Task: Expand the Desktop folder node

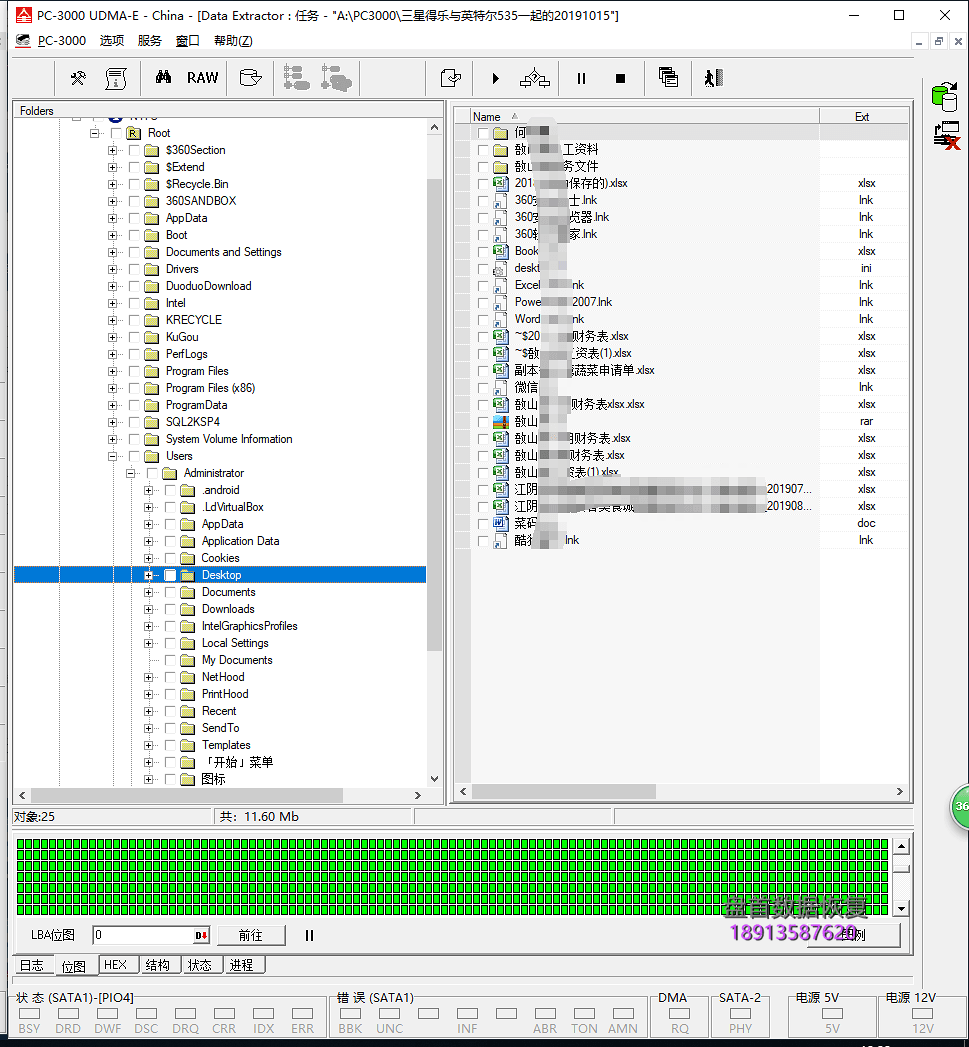Action: coord(148,576)
